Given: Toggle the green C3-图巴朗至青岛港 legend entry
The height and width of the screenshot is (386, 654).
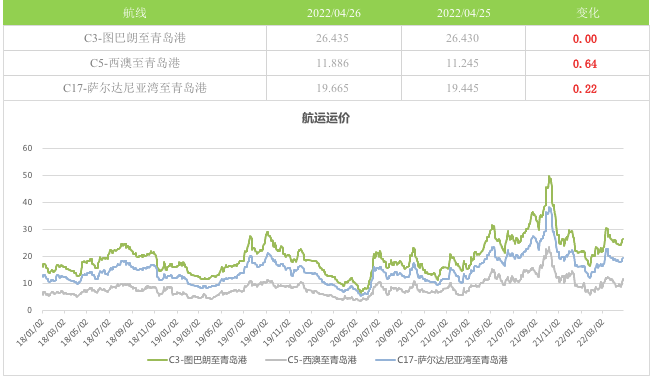Looking at the screenshot, I should (197, 360).
